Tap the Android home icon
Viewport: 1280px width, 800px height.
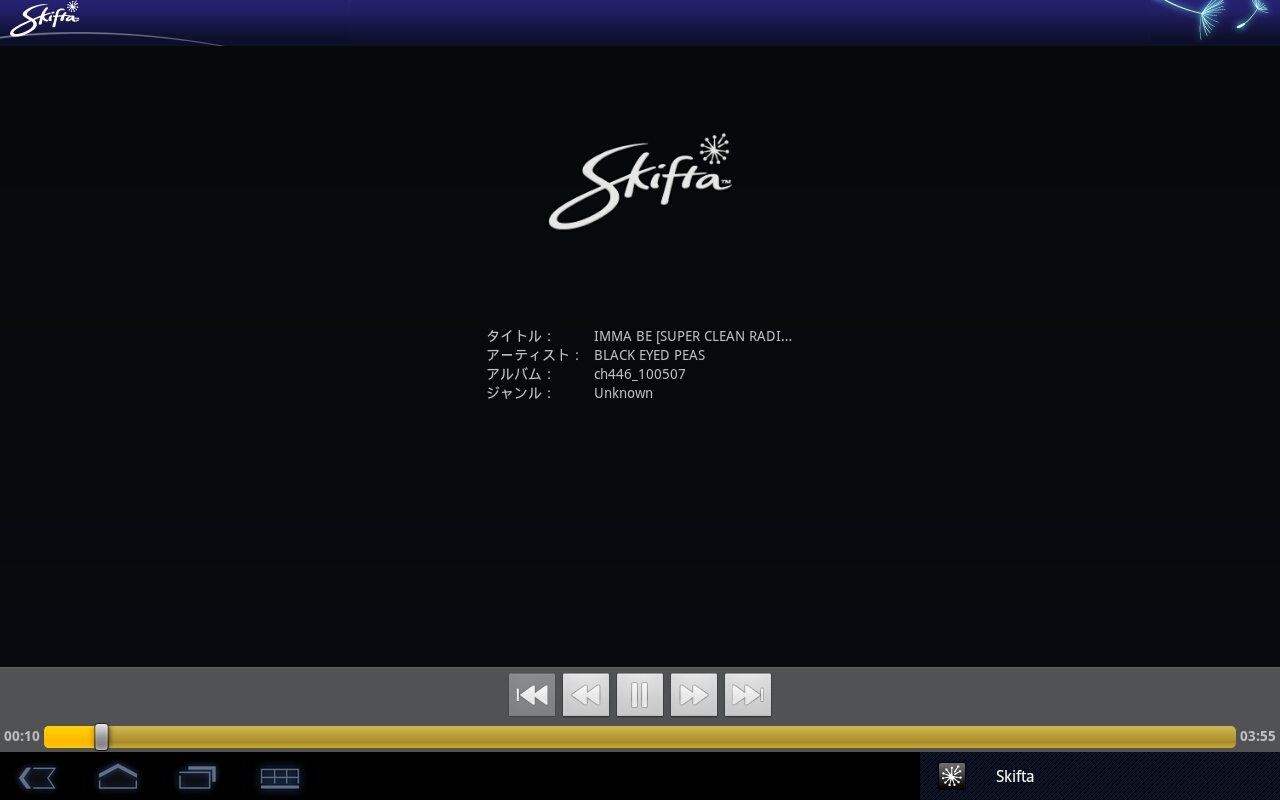point(118,776)
